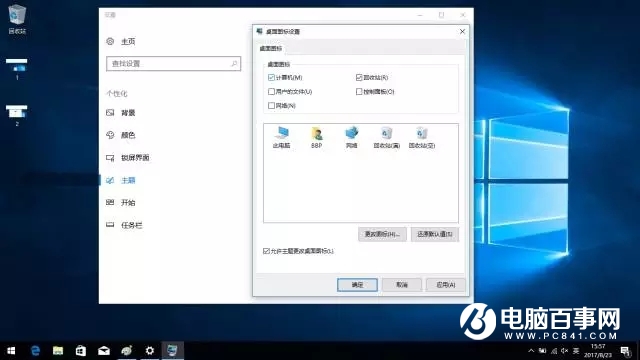The image size is (640, 360).
Task: Switch input method via 英 tray indicator
Action: tap(576, 351)
